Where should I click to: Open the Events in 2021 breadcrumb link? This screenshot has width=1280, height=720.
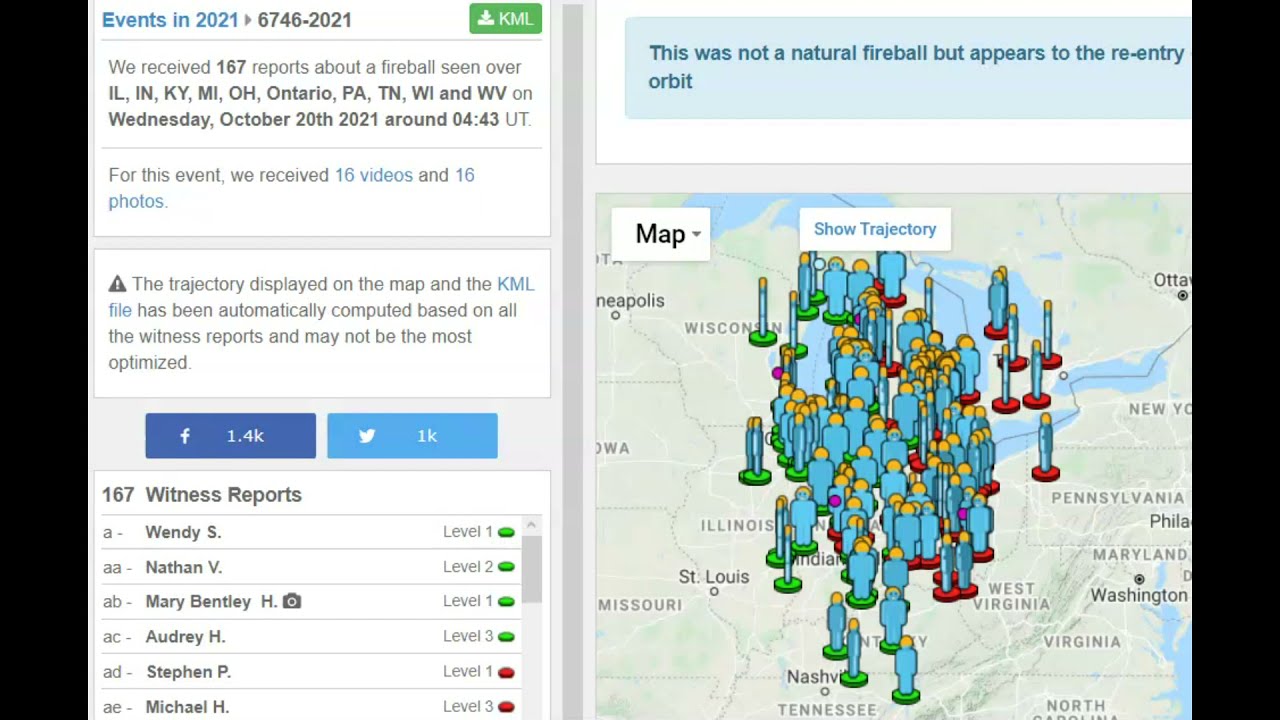click(x=170, y=20)
